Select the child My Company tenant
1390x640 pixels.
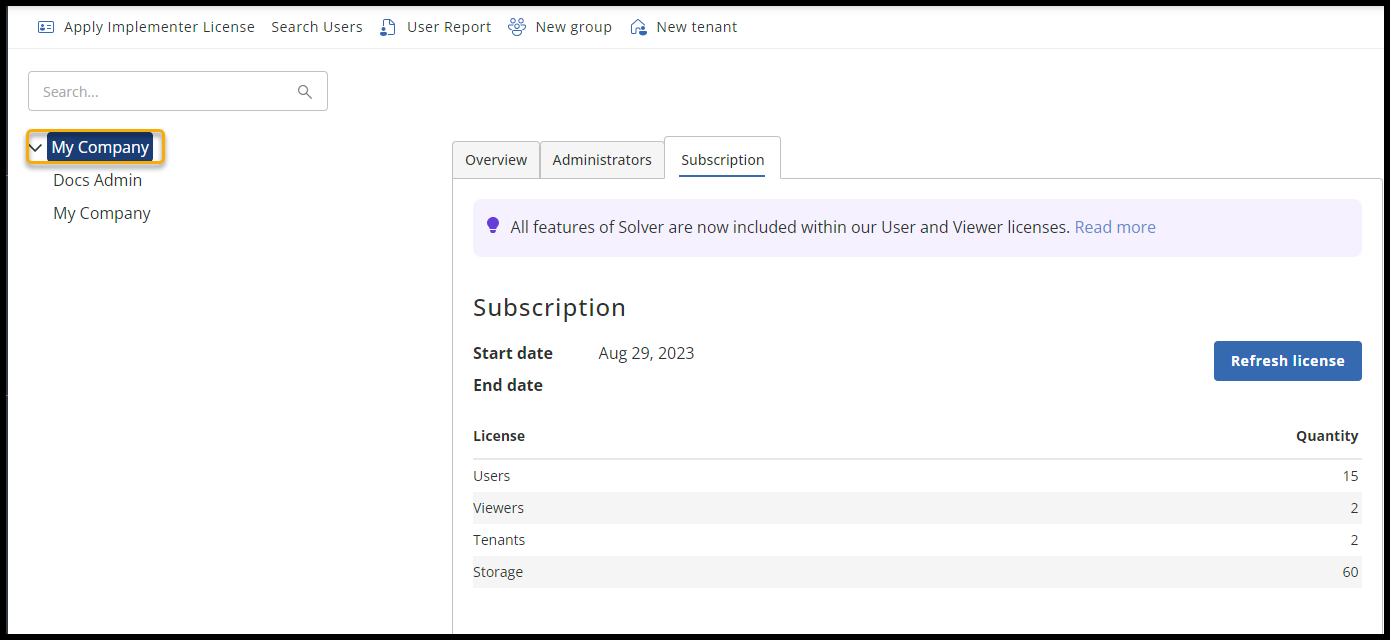click(102, 213)
